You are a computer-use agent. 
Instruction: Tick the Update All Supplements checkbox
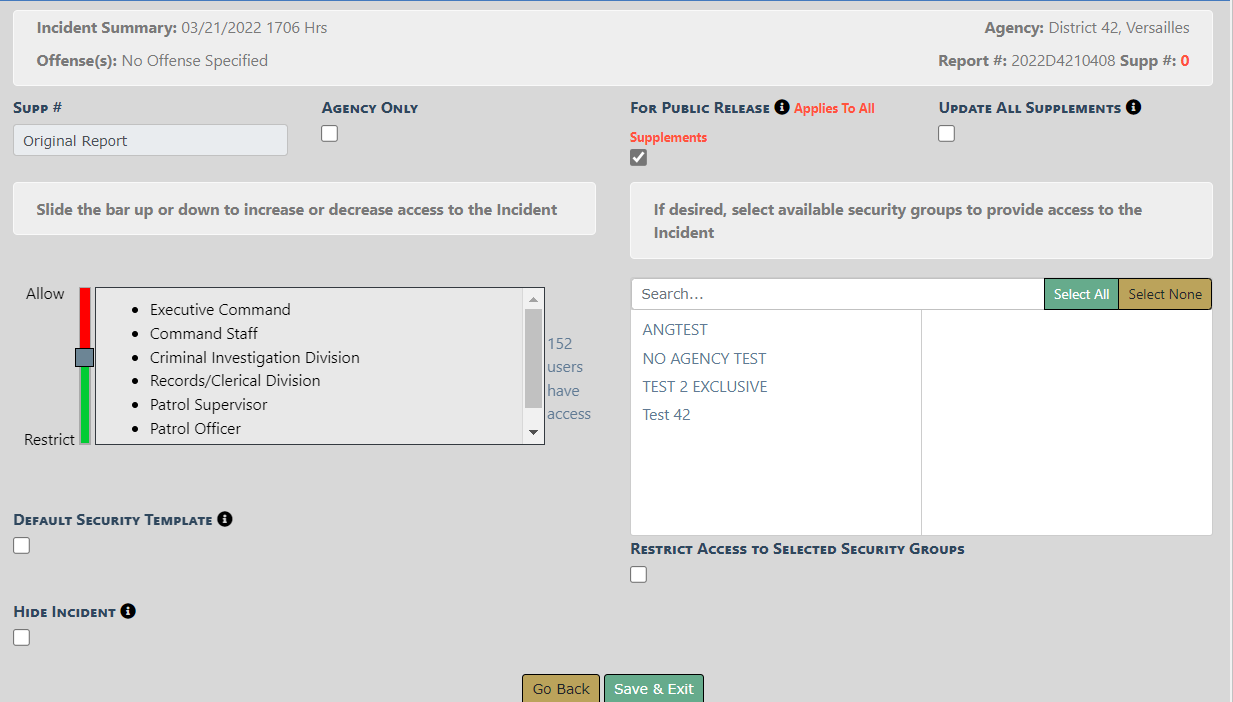(x=947, y=134)
